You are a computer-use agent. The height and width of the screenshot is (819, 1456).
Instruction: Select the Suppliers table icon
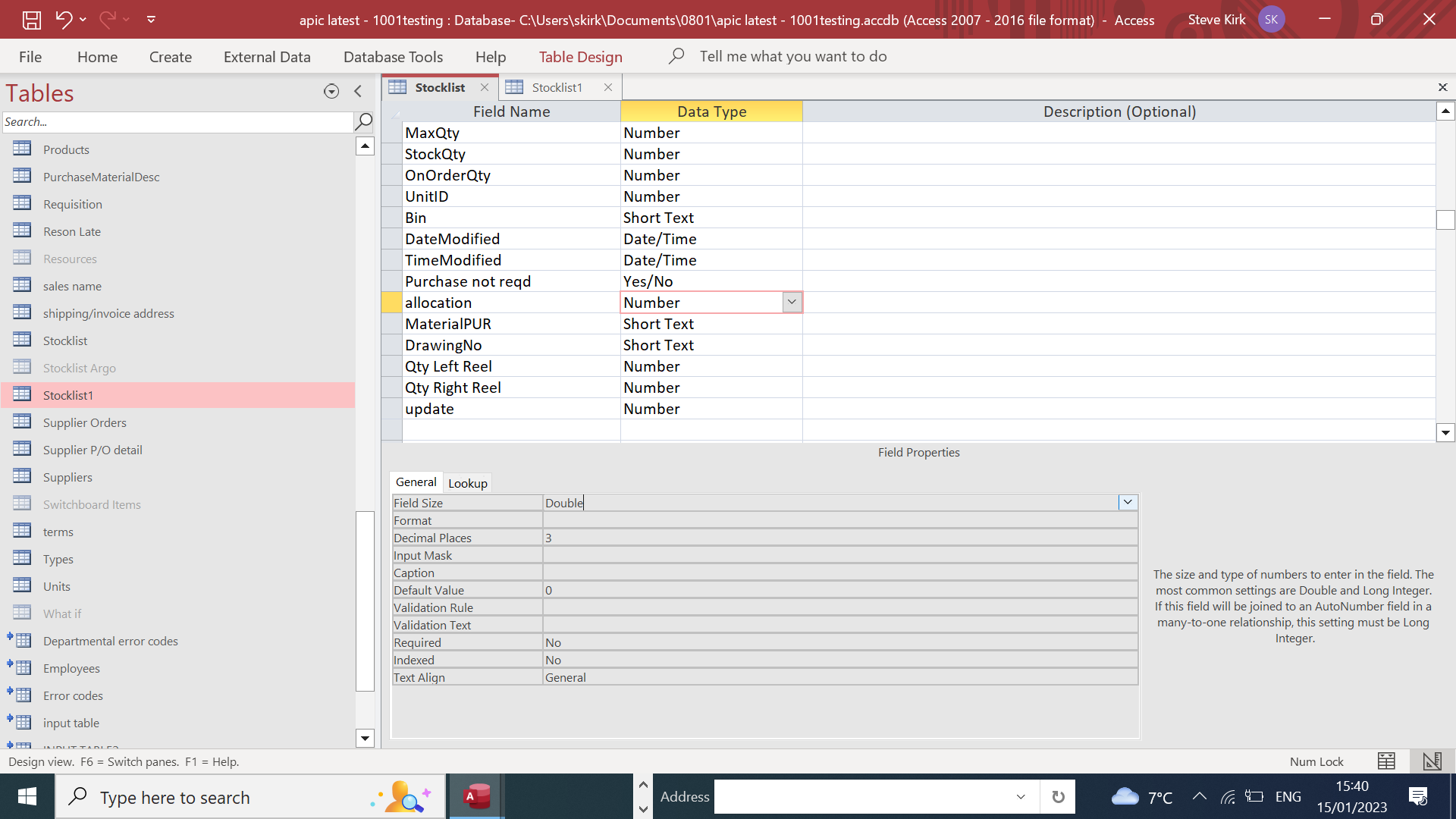pyautogui.click(x=22, y=476)
